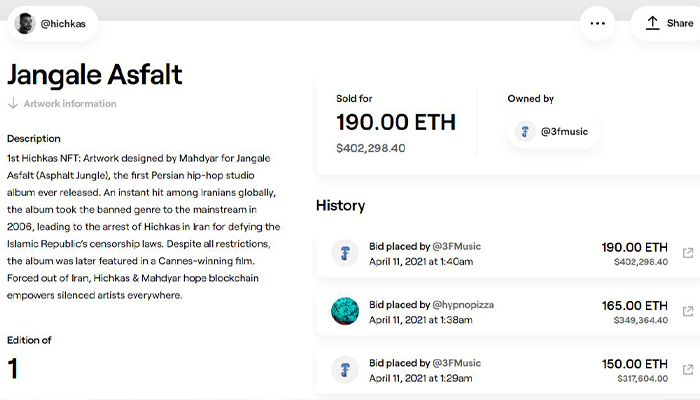The width and height of the screenshot is (700, 400).
Task: Open the @3fmusic owner profile
Action: coord(565,131)
